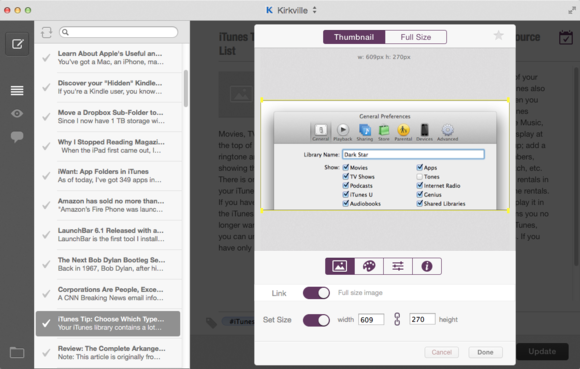Screen dimensions: 580x369
Task: Click the fullscreen arrows icon in title bar
Action: click(572, 10)
